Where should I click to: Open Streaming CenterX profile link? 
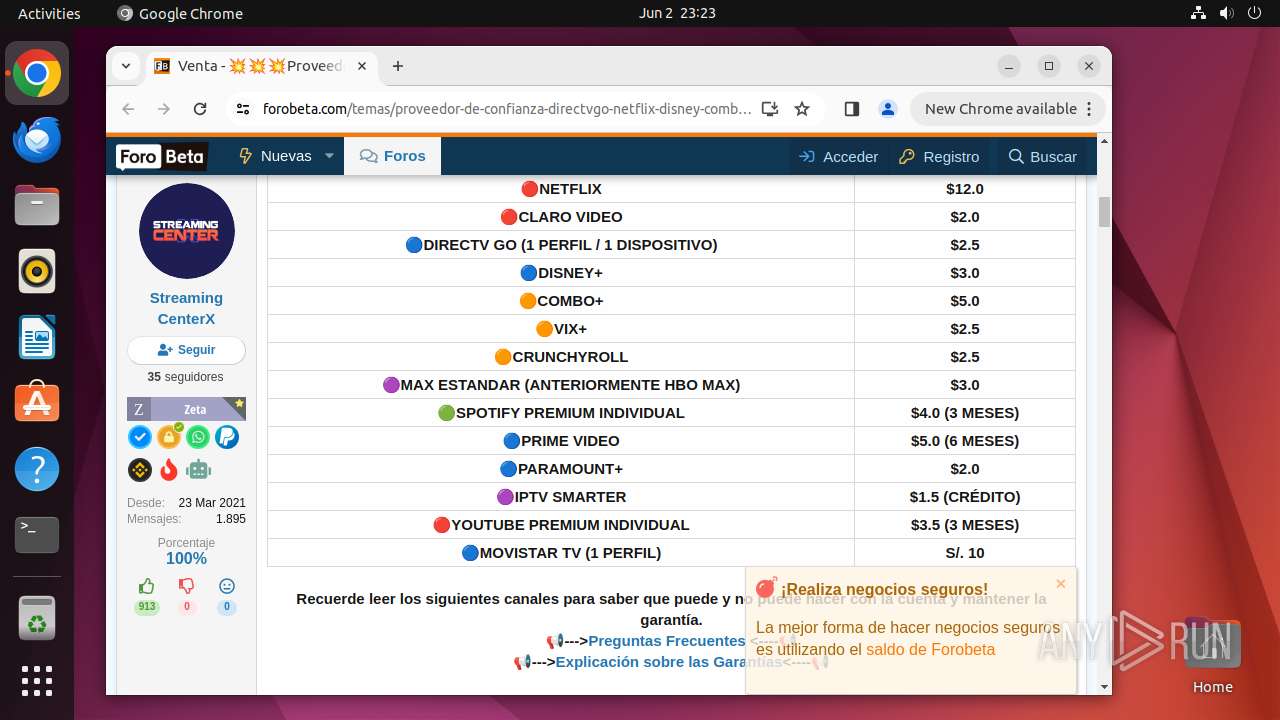pyautogui.click(x=186, y=308)
